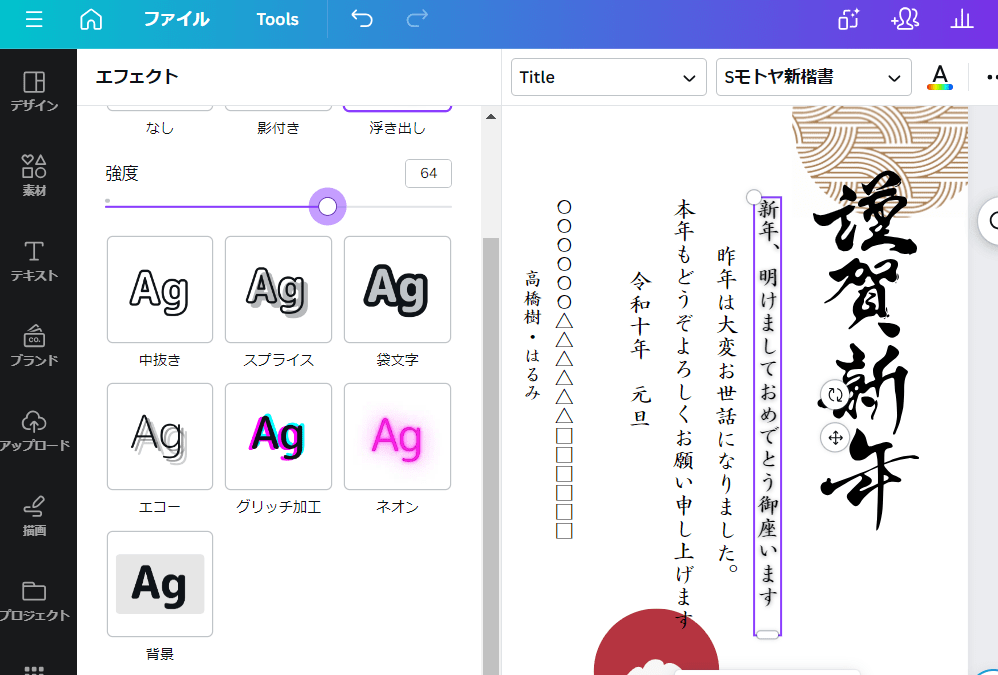Open the Tools menu

277,20
